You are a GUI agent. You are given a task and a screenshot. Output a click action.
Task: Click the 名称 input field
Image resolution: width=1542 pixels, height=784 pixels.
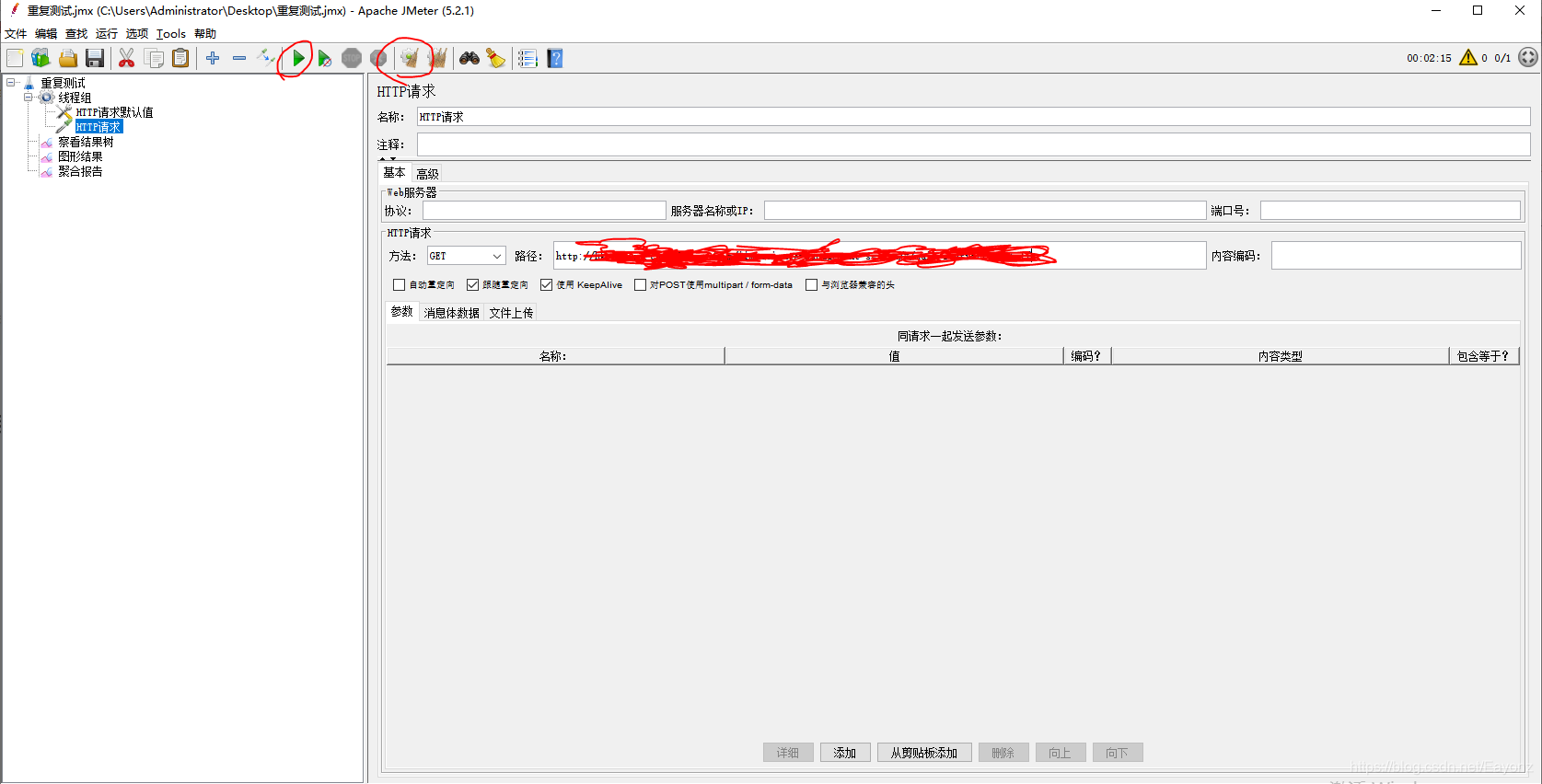pos(974,117)
